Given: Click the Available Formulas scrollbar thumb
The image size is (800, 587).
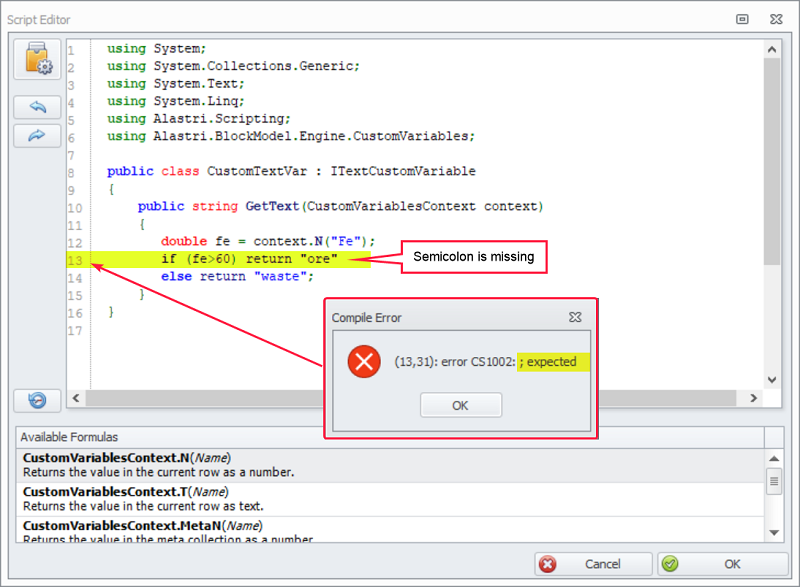Looking at the screenshot, I should 774,481.
